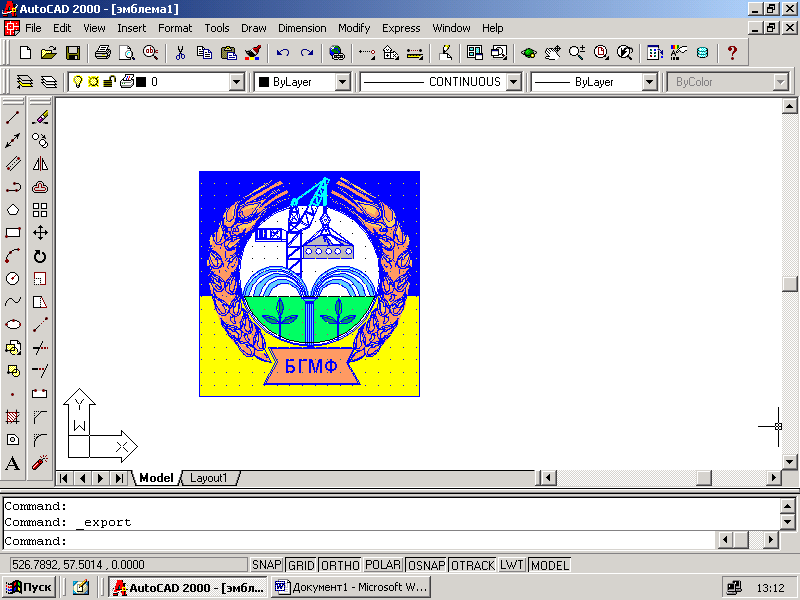This screenshot has height=600, width=800.
Task: Click AutoCAD 2000 taskbar button
Action: coord(188,587)
